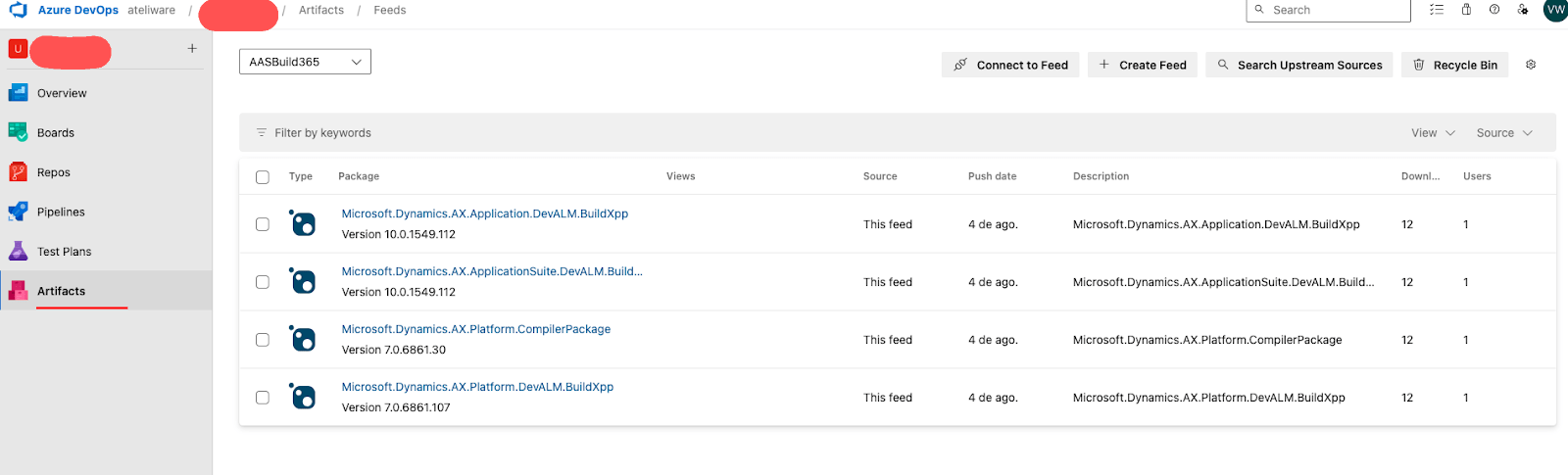Click the Description column header

1101,176
